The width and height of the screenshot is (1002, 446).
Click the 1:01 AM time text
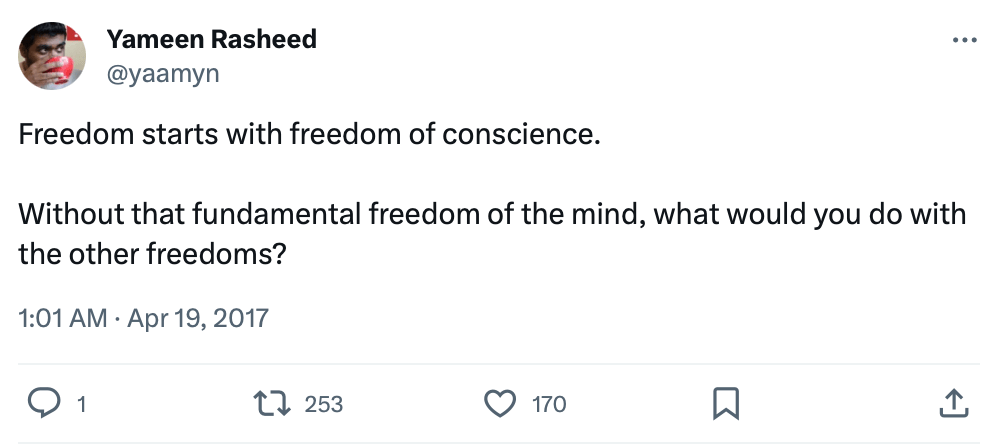click(x=62, y=319)
